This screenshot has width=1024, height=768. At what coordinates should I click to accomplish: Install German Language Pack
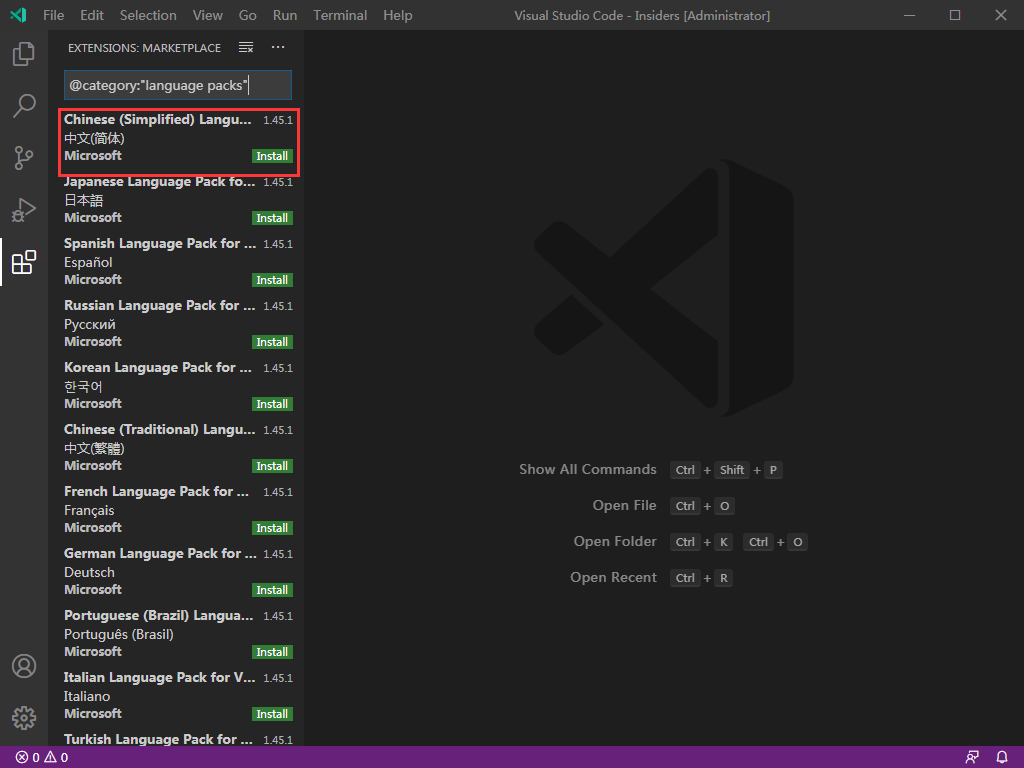point(272,590)
